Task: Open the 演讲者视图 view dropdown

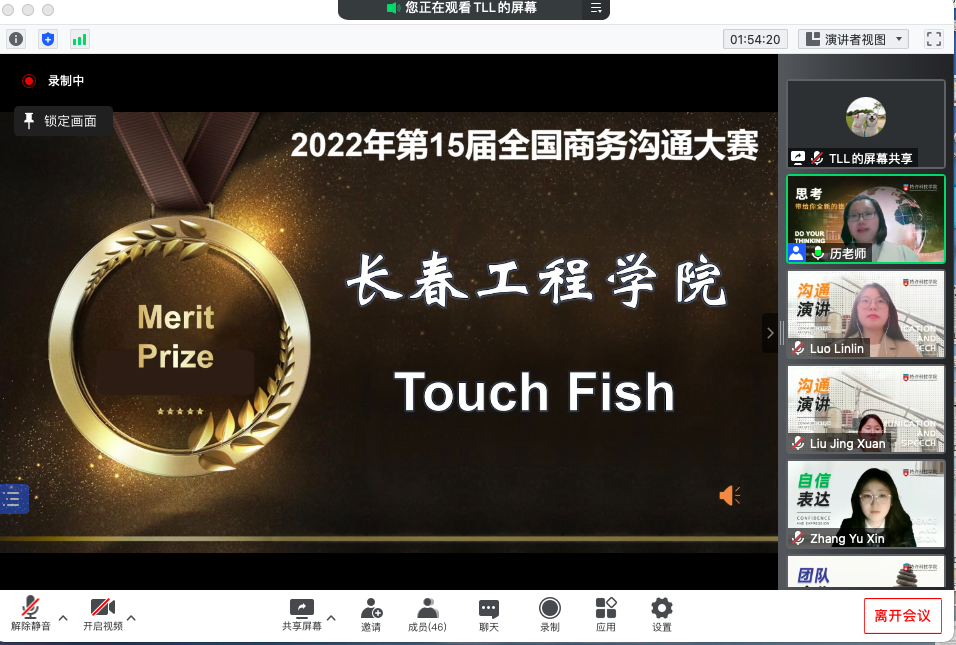Action: tap(853, 39)
